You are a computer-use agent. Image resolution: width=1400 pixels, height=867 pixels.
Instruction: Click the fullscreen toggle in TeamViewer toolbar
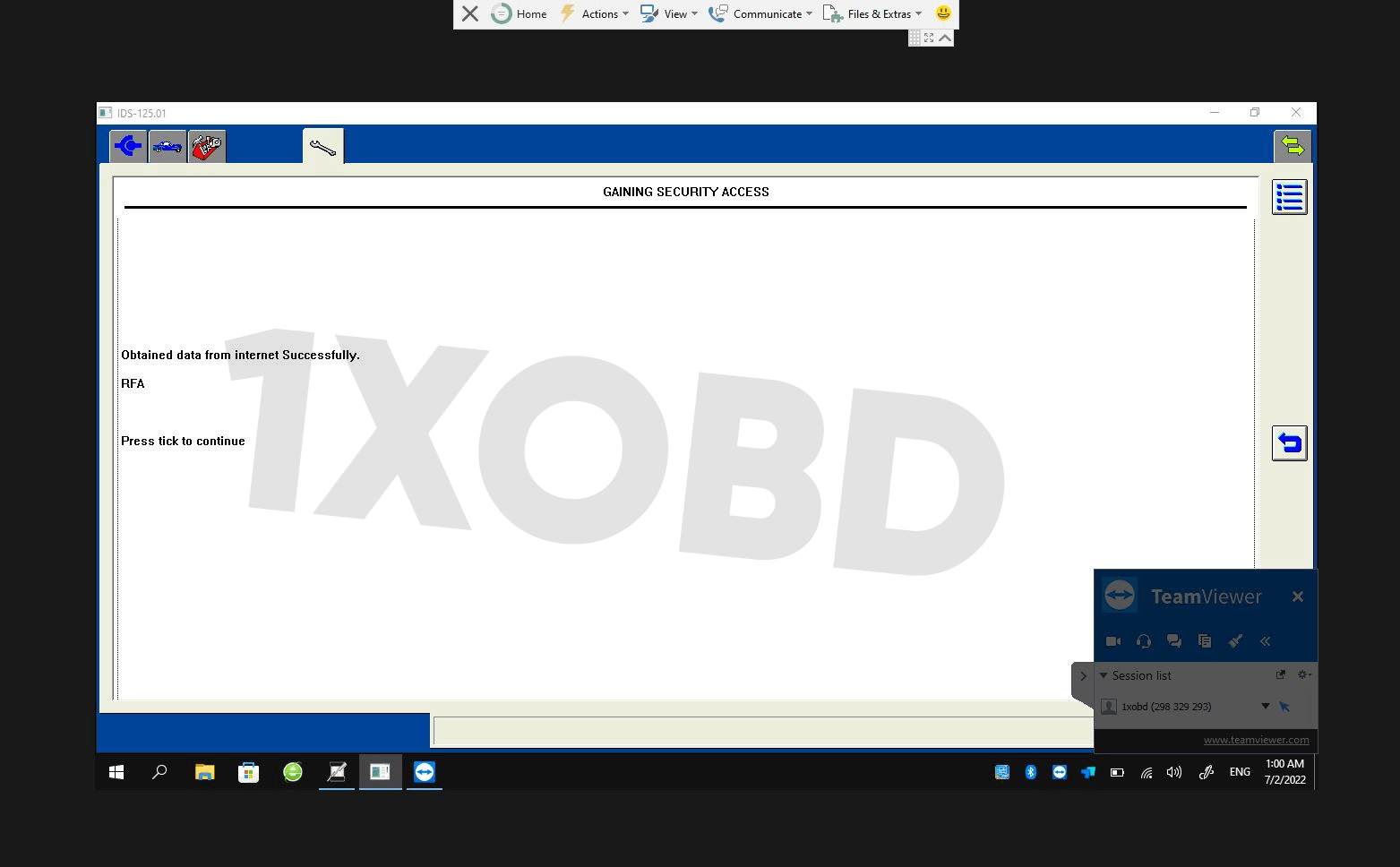pos(929,38)
